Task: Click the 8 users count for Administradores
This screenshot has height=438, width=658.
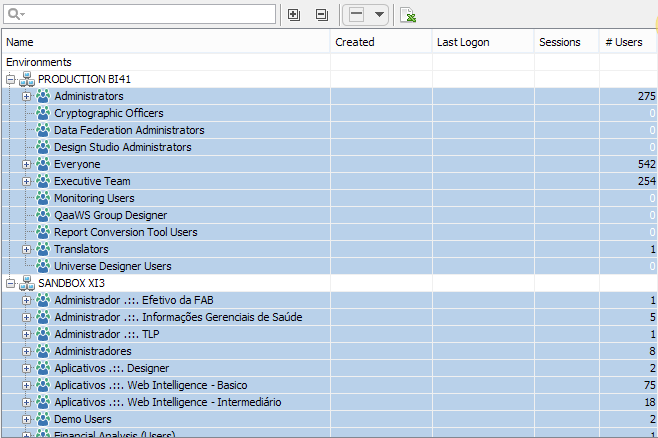Action: coord(653,351)
